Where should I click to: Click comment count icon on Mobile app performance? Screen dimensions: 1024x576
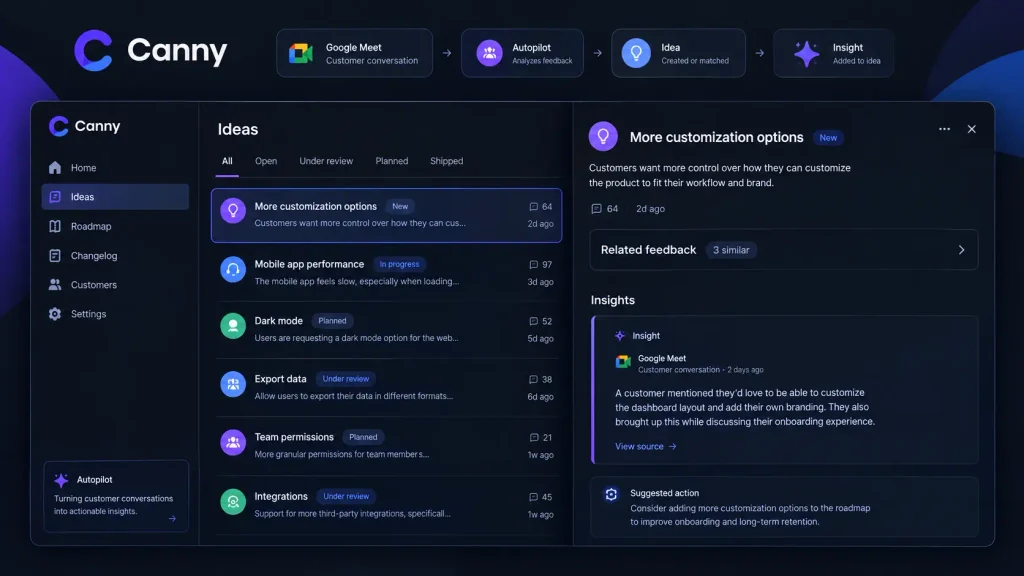(x=534, y=264)
